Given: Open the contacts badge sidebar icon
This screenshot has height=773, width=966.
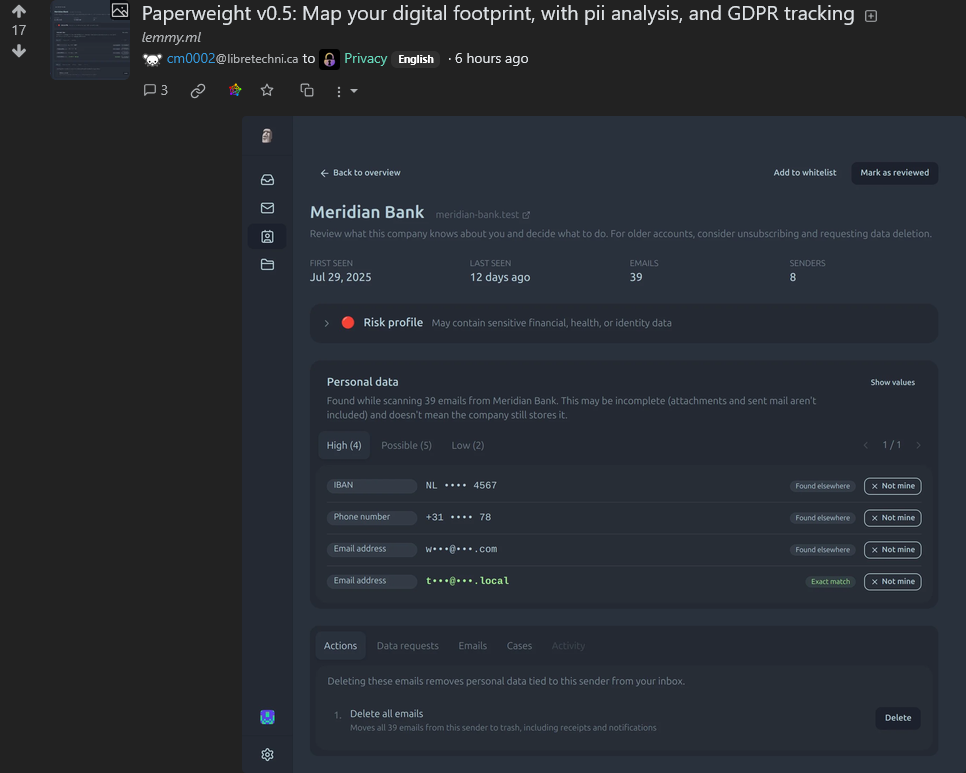Looking at the screenshot, I should coord(267,237).
